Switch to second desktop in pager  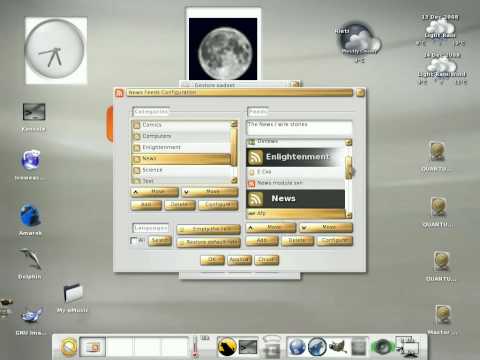pyautogui.click(x=120, y=347)
